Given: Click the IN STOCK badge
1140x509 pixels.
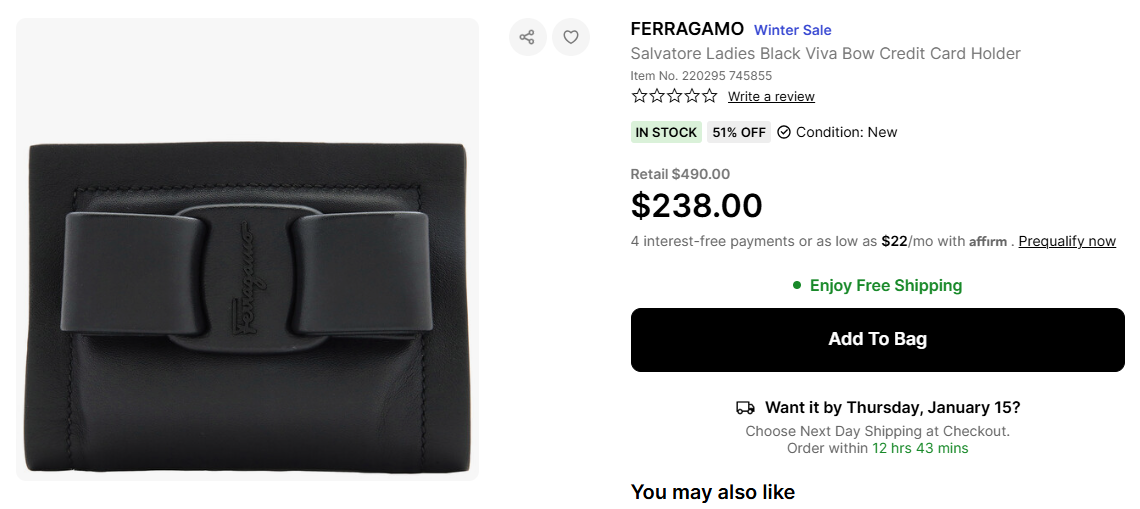Looking at the screenshot, I should click(x=666, y=132).
